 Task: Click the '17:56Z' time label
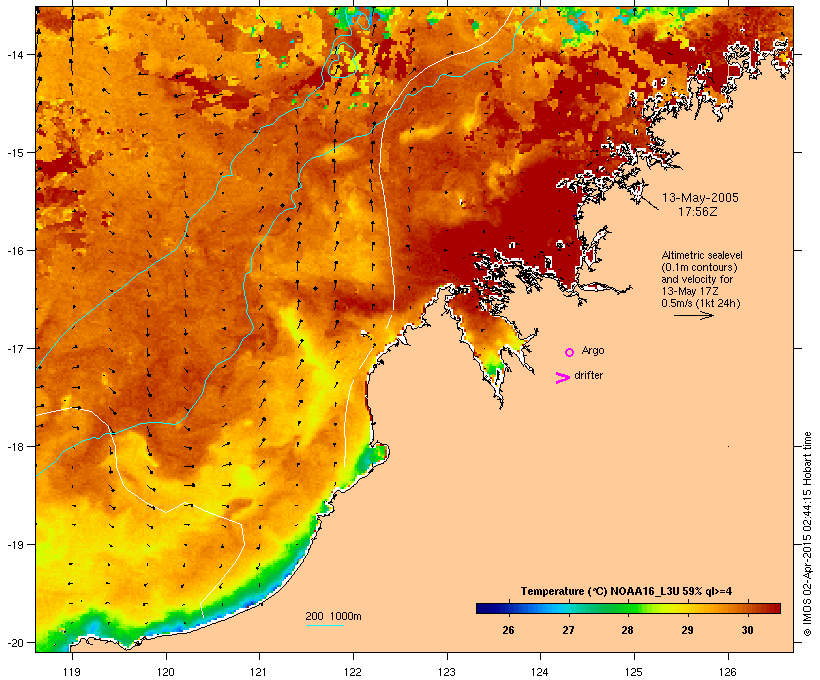(x=698, y=212)
